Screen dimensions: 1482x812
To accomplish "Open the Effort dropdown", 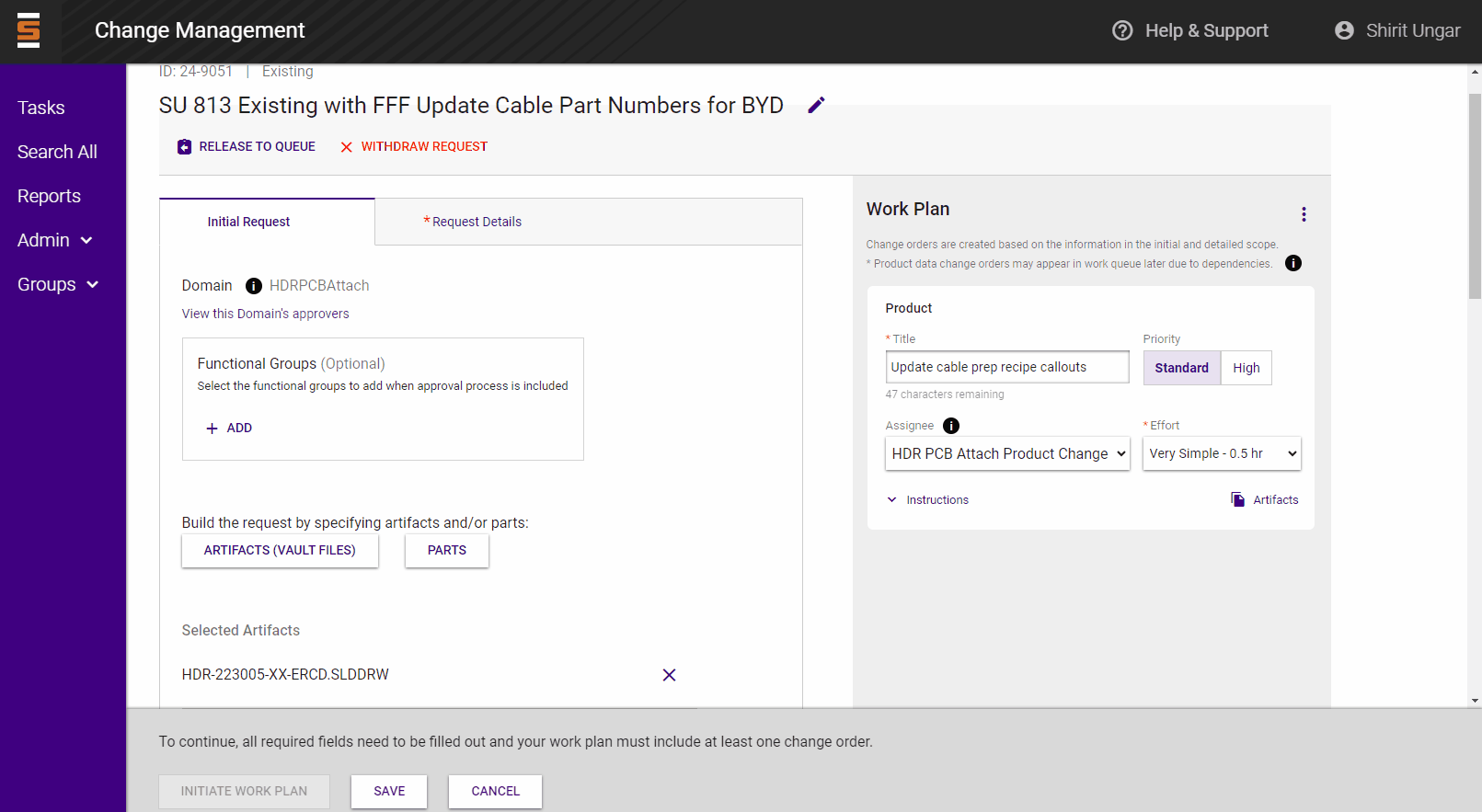I will point(1222,453).
